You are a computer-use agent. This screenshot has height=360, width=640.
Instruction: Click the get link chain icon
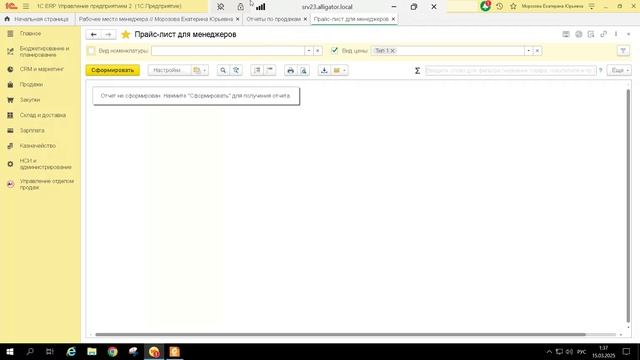pos(603,35)
